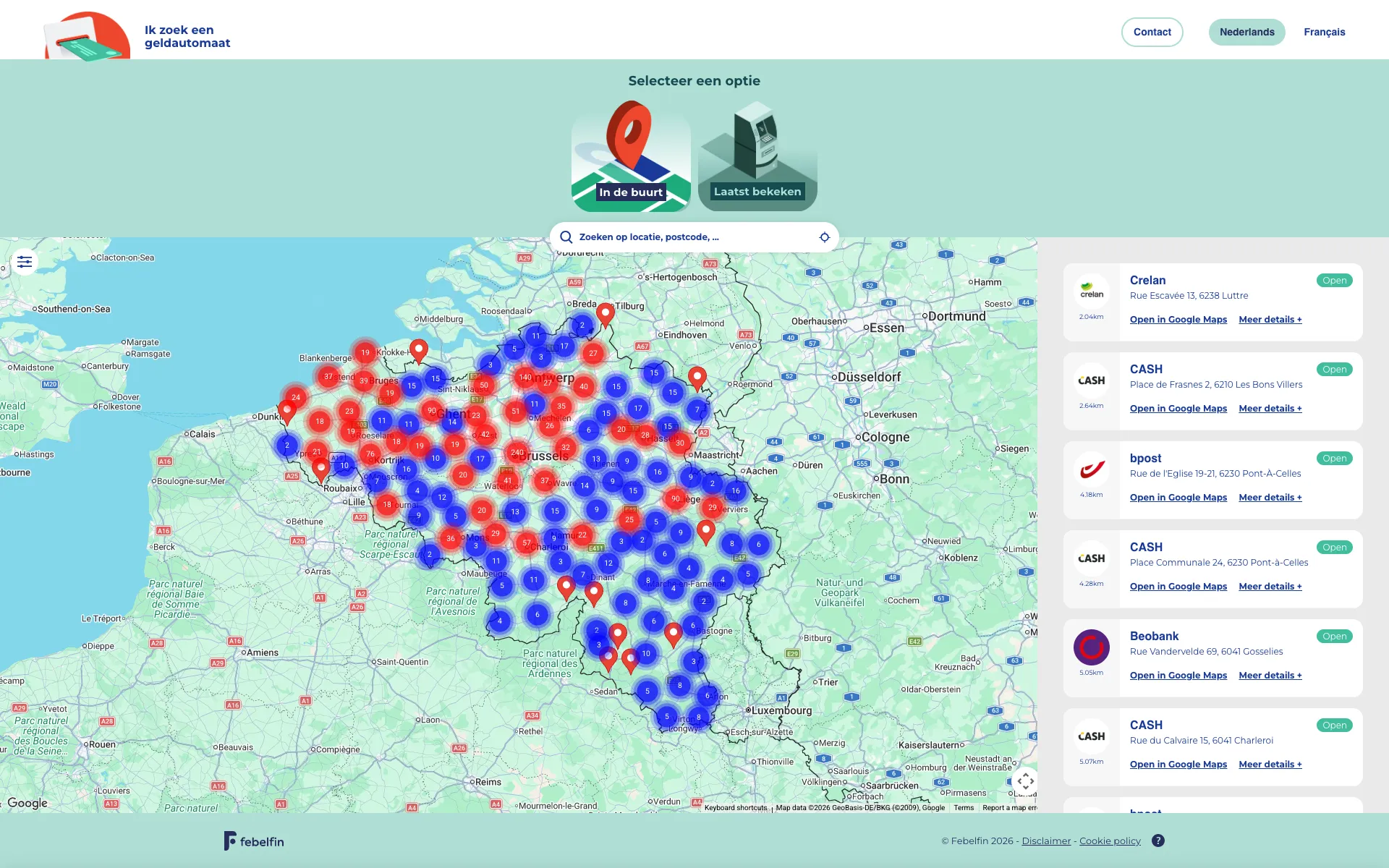Open the Contact page
The image size is (1389, 868).
pyautogui.click(x=1152, y=32)
